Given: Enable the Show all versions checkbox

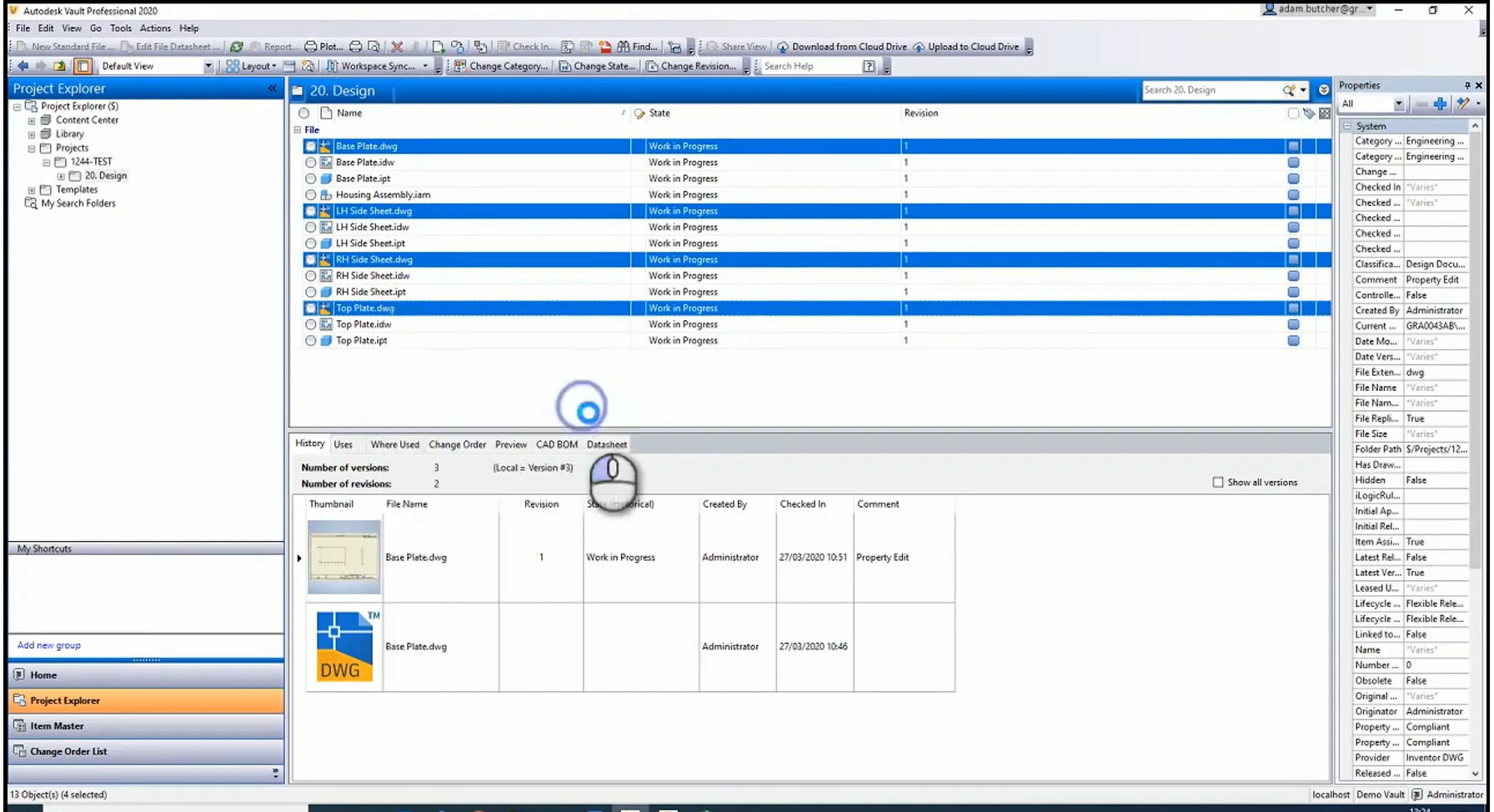Looking at the screenshot, I should pyautogui.click(x=1218, y=482).
